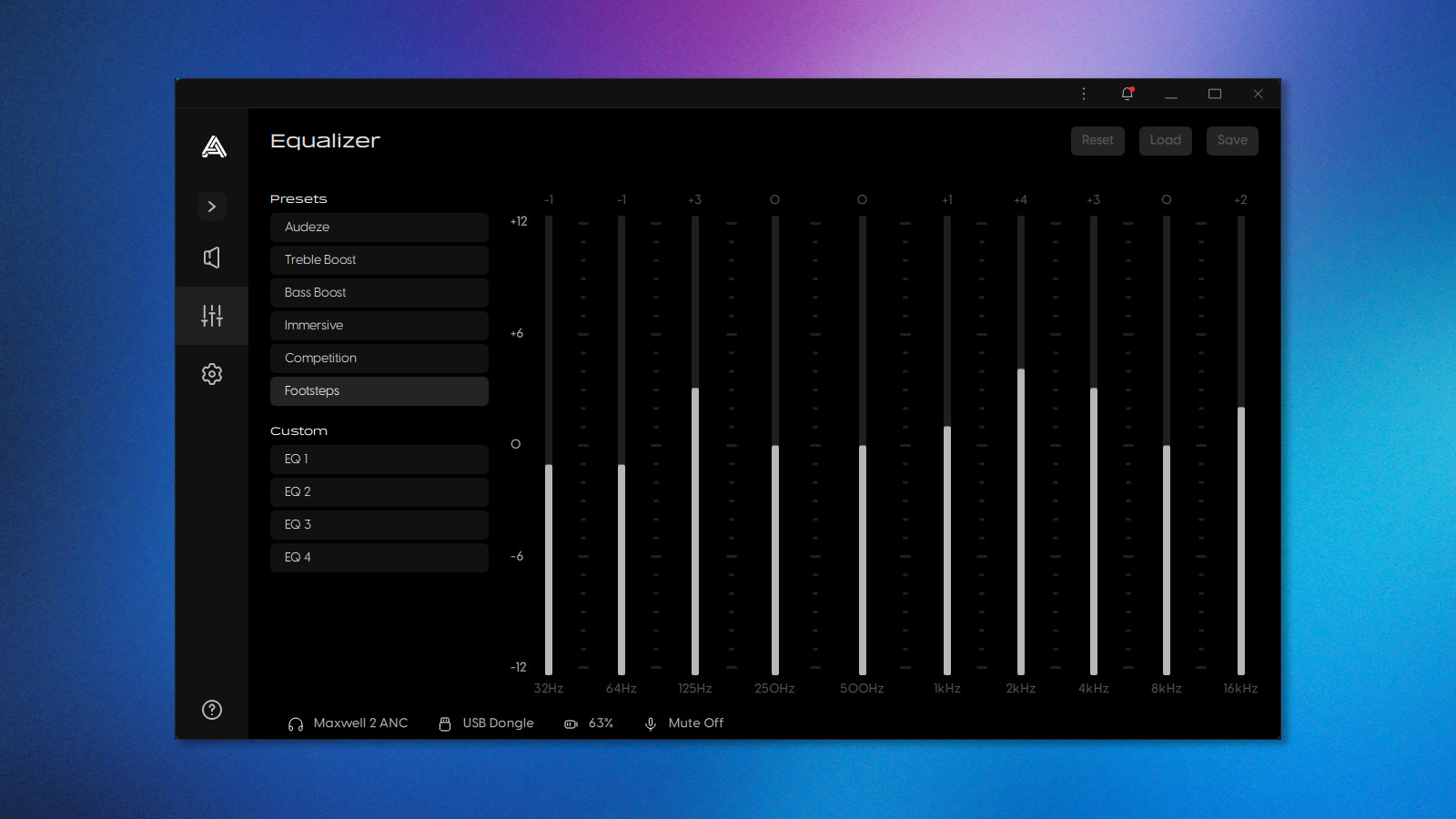Image resolution: width=1456 pixels, height=819 pixels.
Task: Click the Audeze logo icon
Action: (x=214, y=147)
